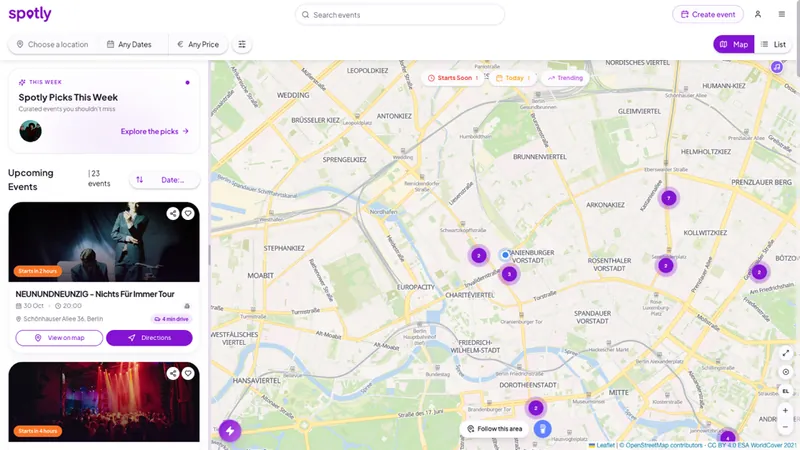Image resolution: width=800 pixels, height=450 pixels.
Task: Click the 4 min drive badge
Action: click(171, 319)
